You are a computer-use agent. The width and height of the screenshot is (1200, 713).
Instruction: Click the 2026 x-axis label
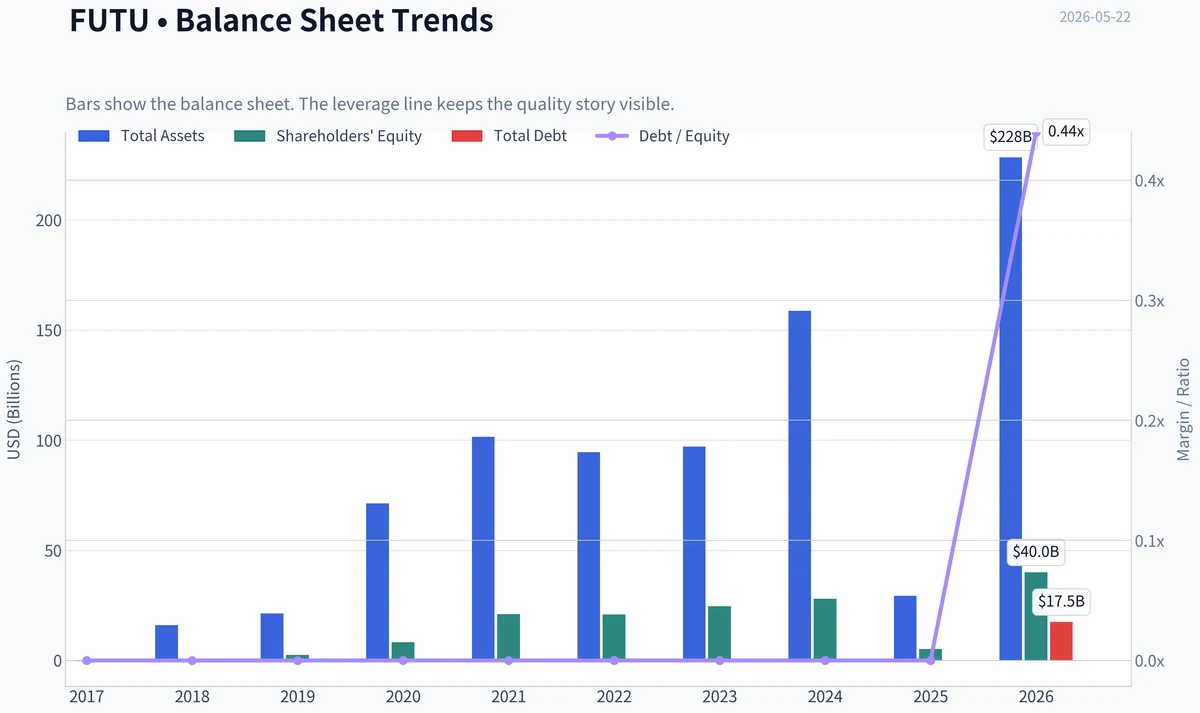point(1036,695)
